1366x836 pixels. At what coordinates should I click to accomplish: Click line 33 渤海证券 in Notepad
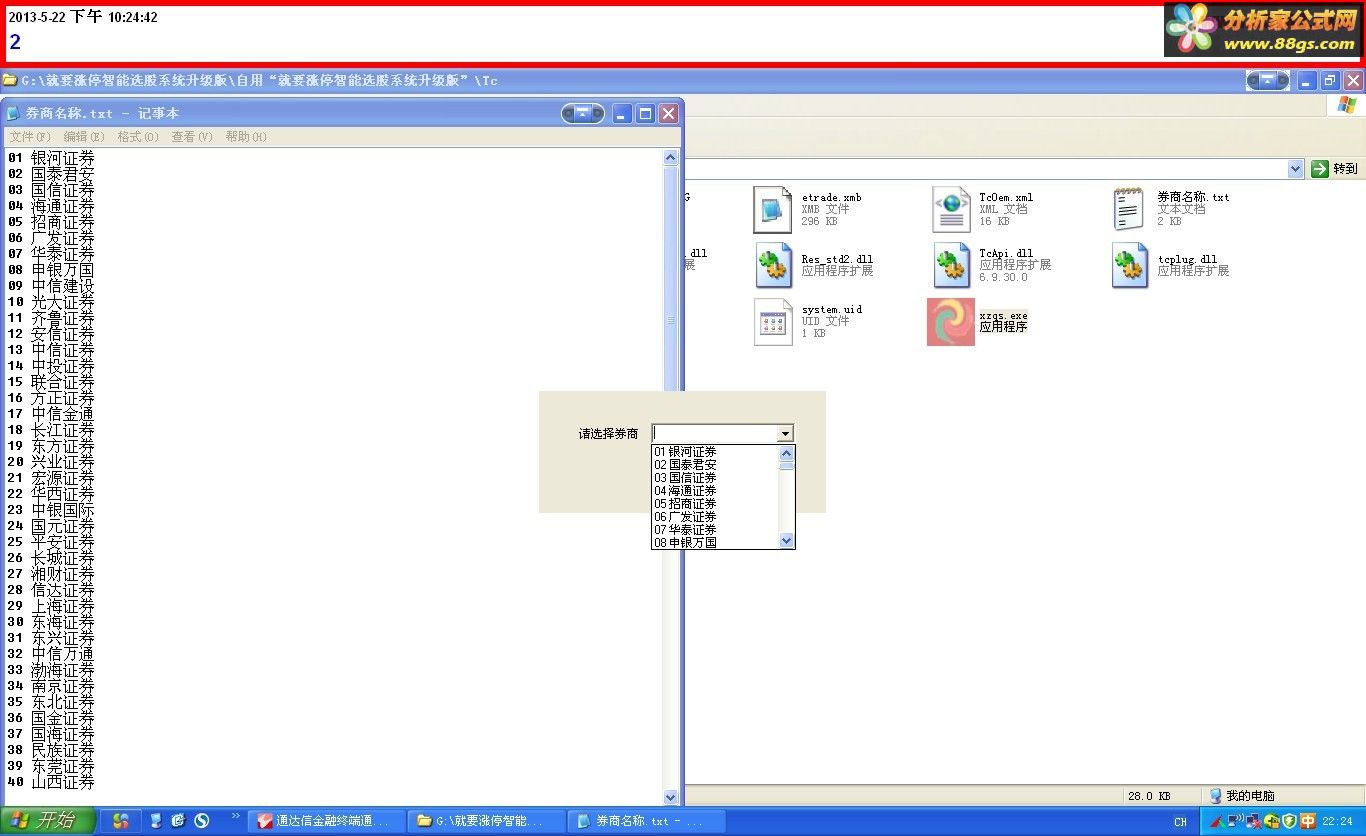[51, 670]
